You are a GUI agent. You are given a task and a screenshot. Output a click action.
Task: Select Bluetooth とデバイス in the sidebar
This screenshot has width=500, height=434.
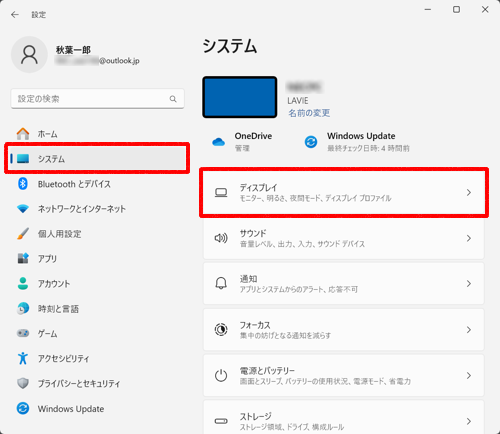pyautogui.click(x=97, y=184)
